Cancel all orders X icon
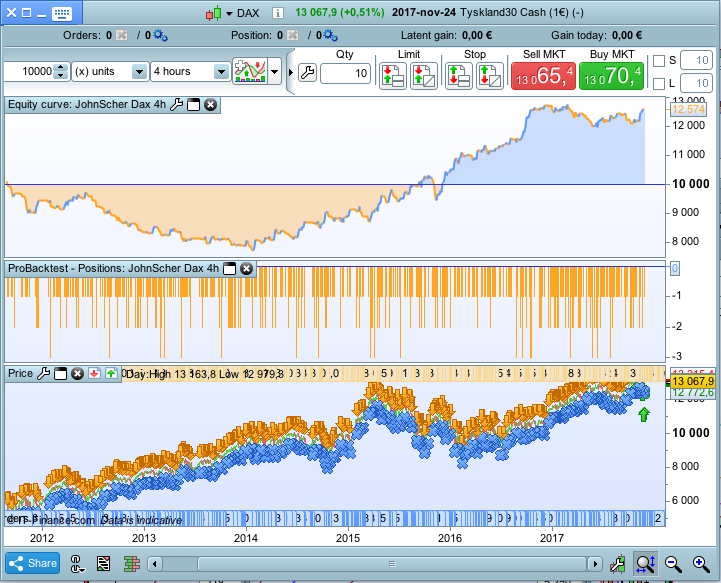 pyautogui.click(x=121, y=35)
